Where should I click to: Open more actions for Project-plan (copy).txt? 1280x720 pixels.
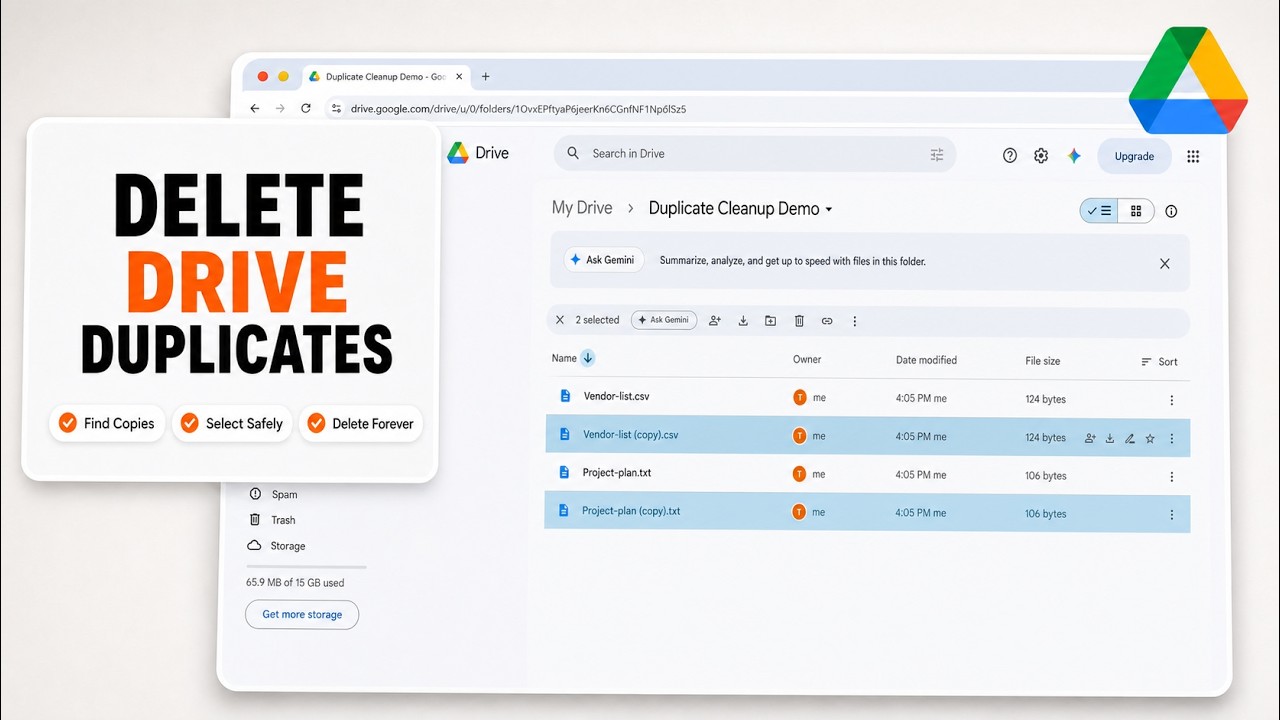(1172, 515)
